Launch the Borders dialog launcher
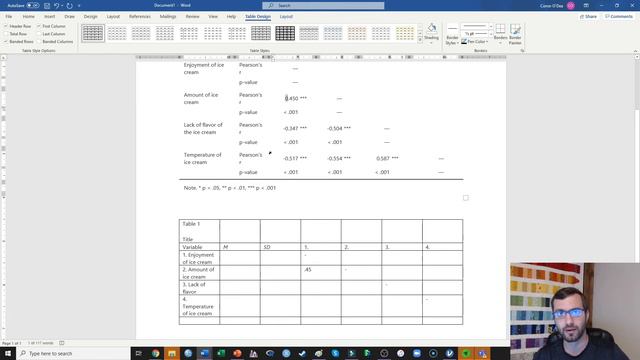This screenshot has height=360, width=640. coord(522,51)
